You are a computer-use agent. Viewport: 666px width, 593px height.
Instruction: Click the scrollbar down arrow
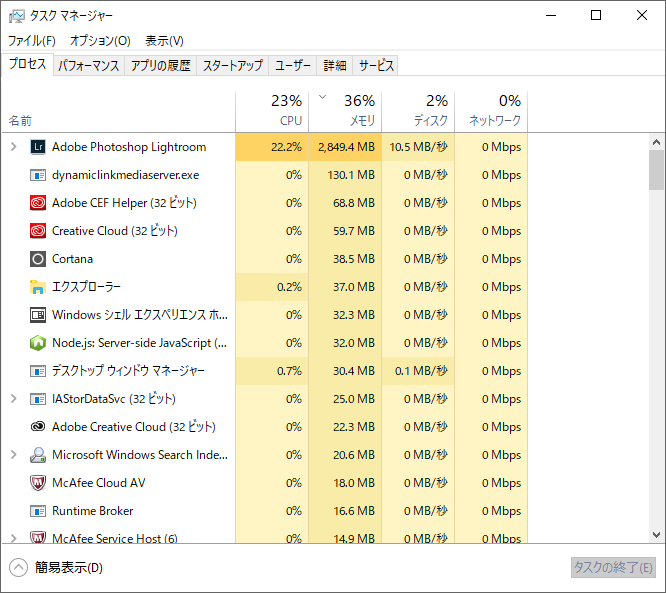point(657,535)
